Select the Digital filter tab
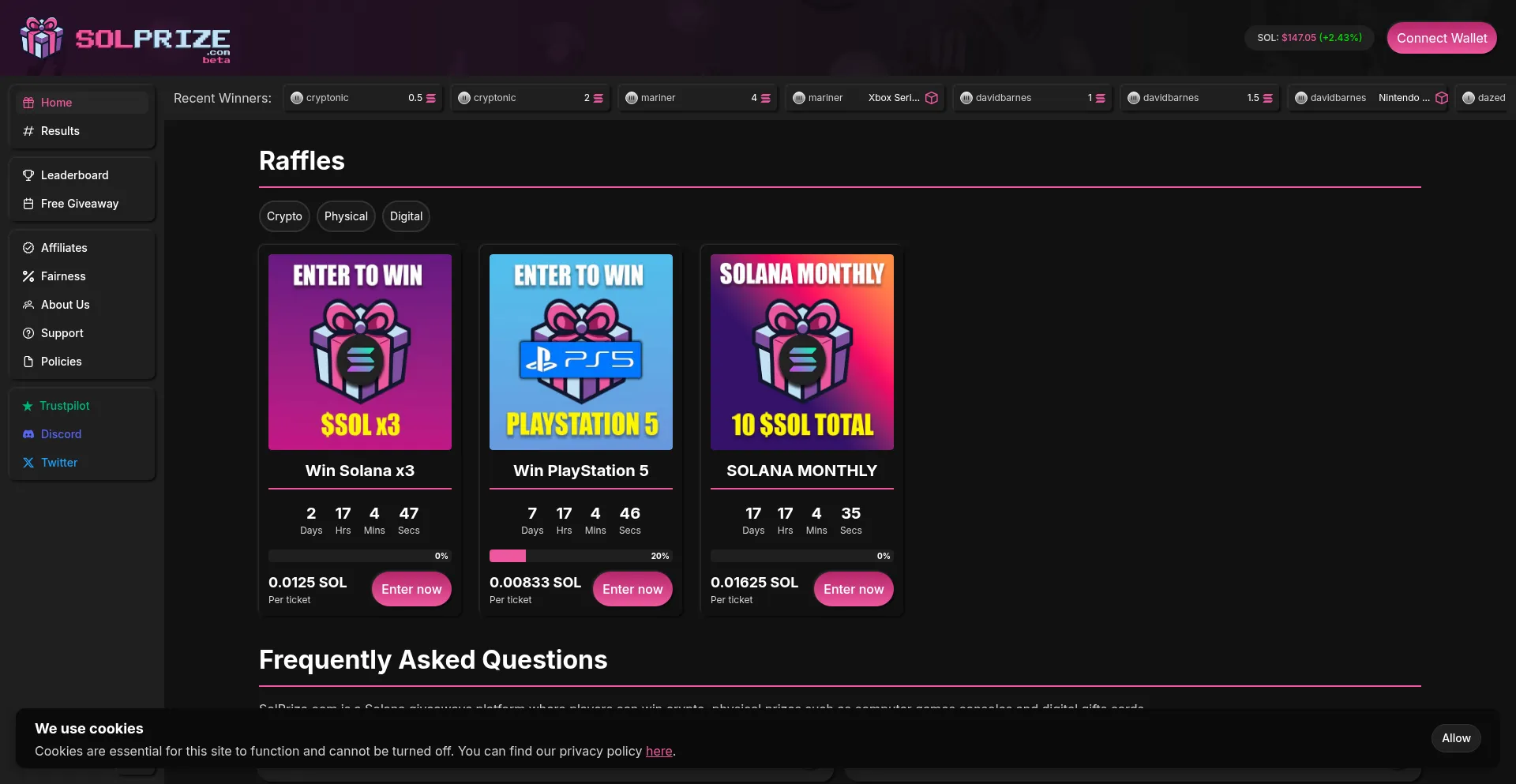The image size is (1516, 784). click(405, 216)
